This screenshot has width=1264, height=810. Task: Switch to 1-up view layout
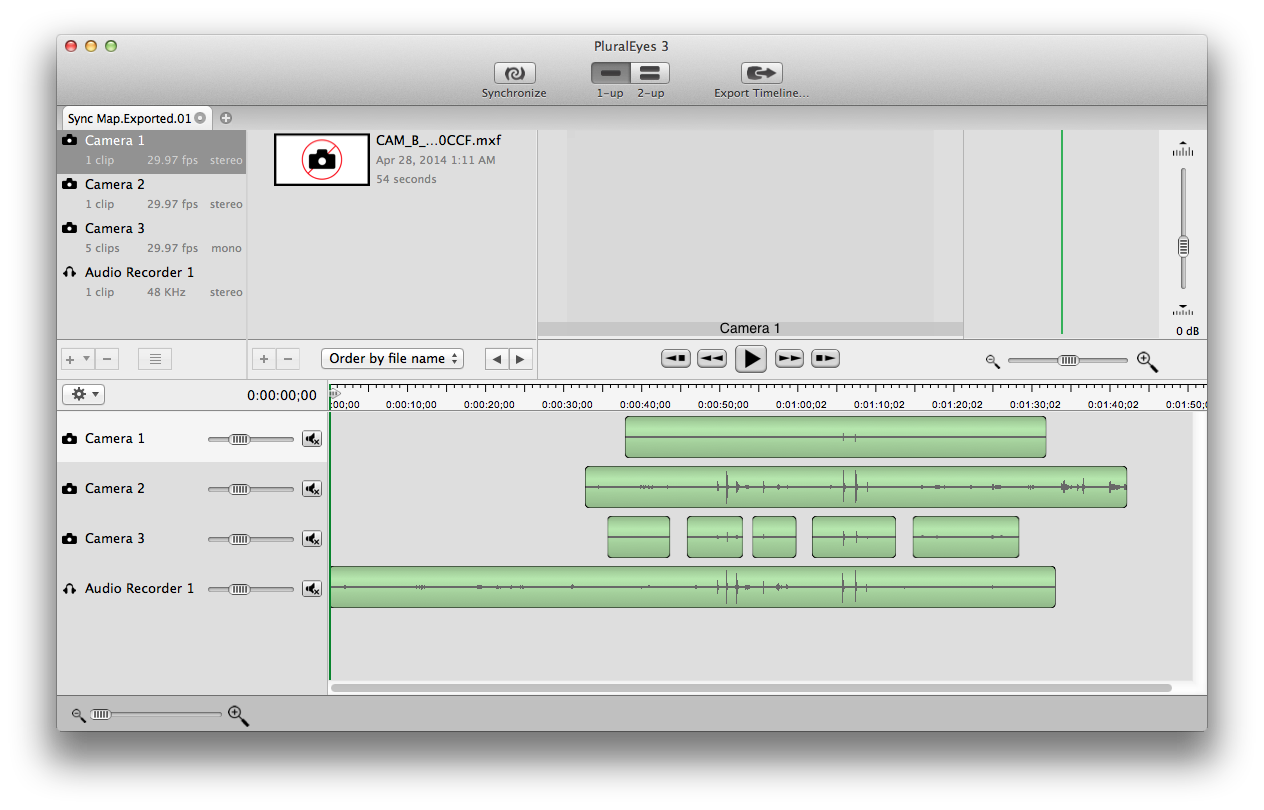[610, 73]
